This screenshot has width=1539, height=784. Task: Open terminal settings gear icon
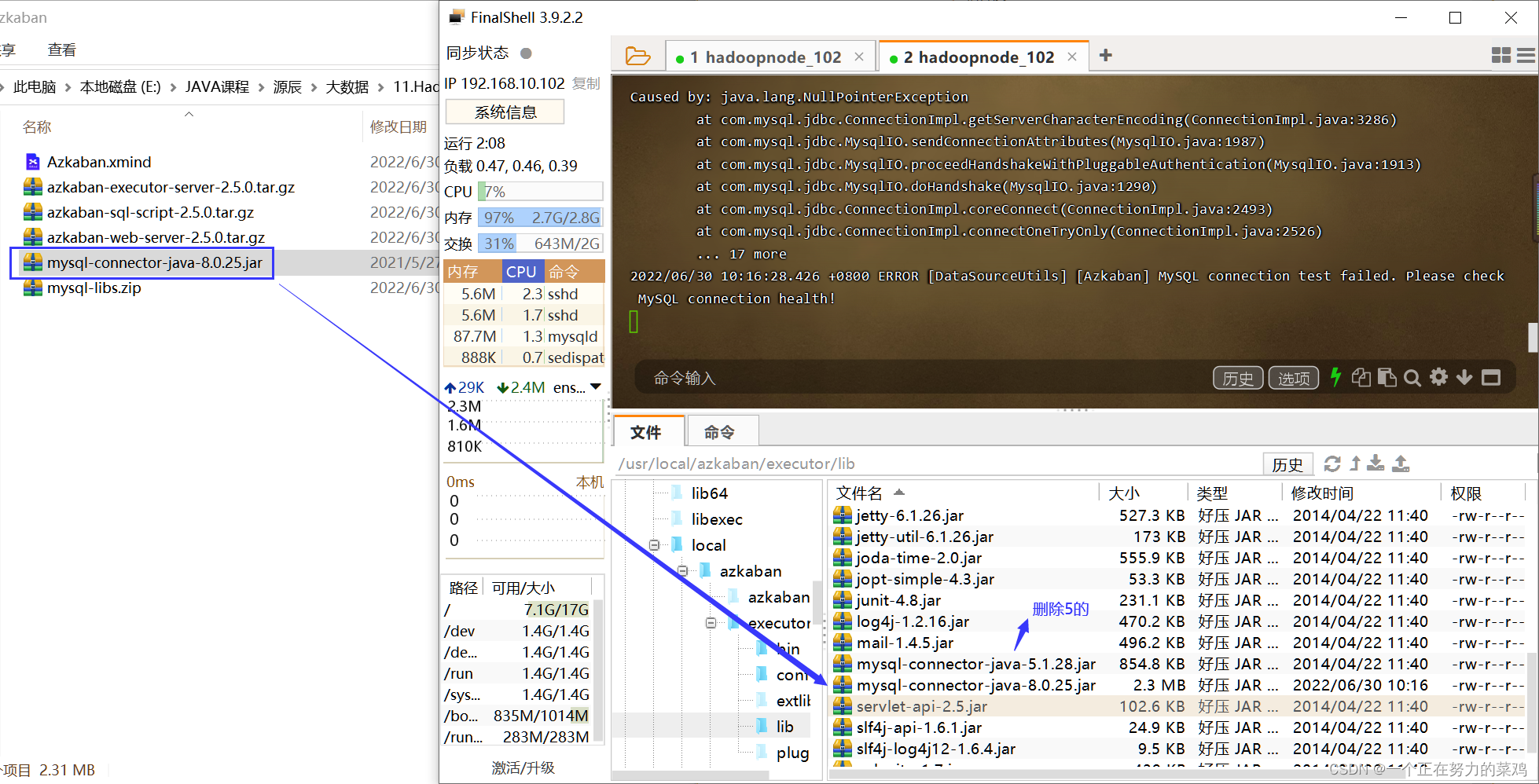click(1438, 377)
